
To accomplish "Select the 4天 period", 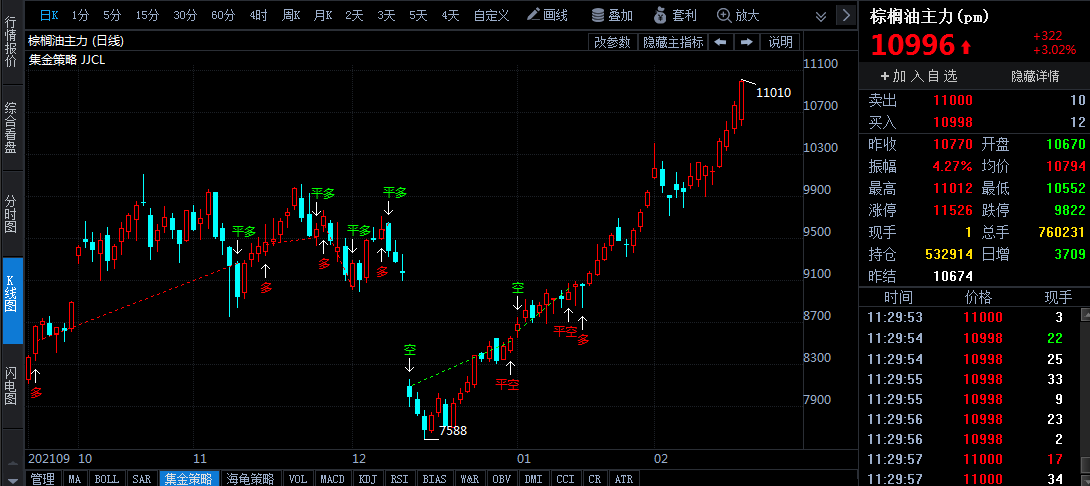I will (x=450, y=15).
